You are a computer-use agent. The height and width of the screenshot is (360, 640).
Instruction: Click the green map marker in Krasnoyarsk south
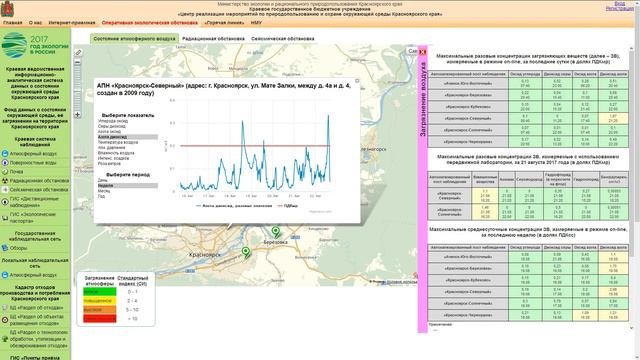pyautogui.click(x=246, y=252)
